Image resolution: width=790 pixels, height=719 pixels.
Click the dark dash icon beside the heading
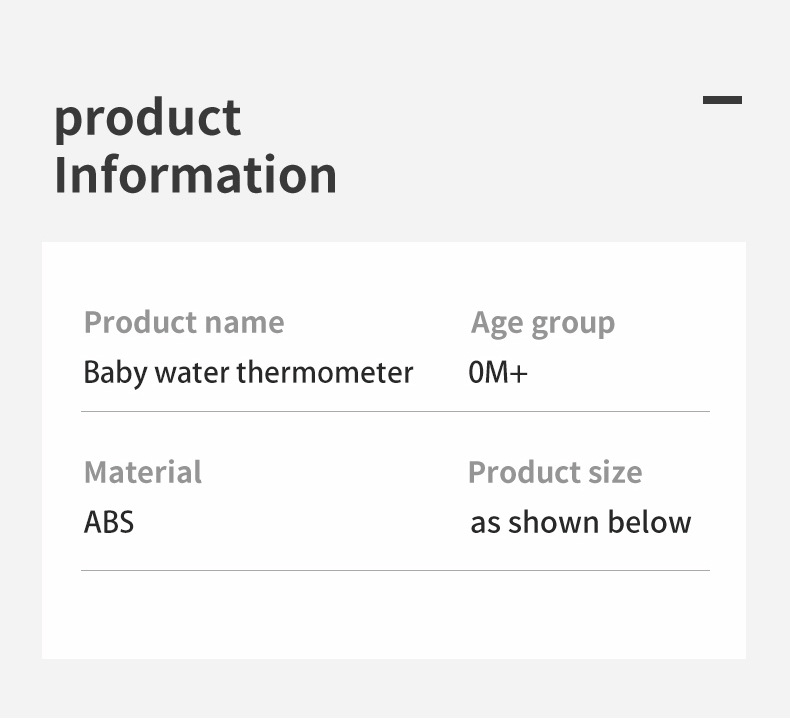(x=722, y=100)
